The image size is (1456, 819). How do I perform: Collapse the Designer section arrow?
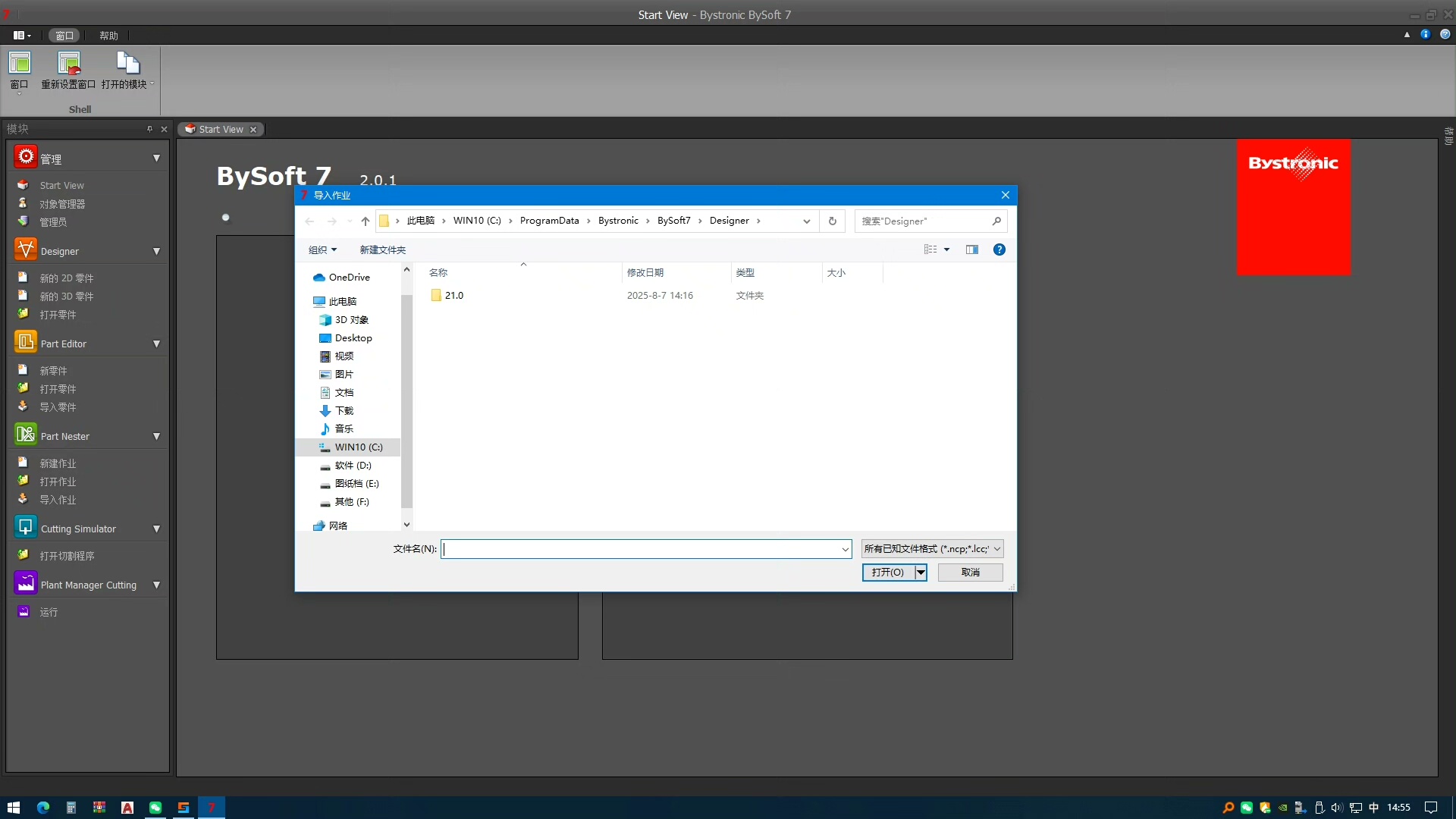tap(156, 251)
